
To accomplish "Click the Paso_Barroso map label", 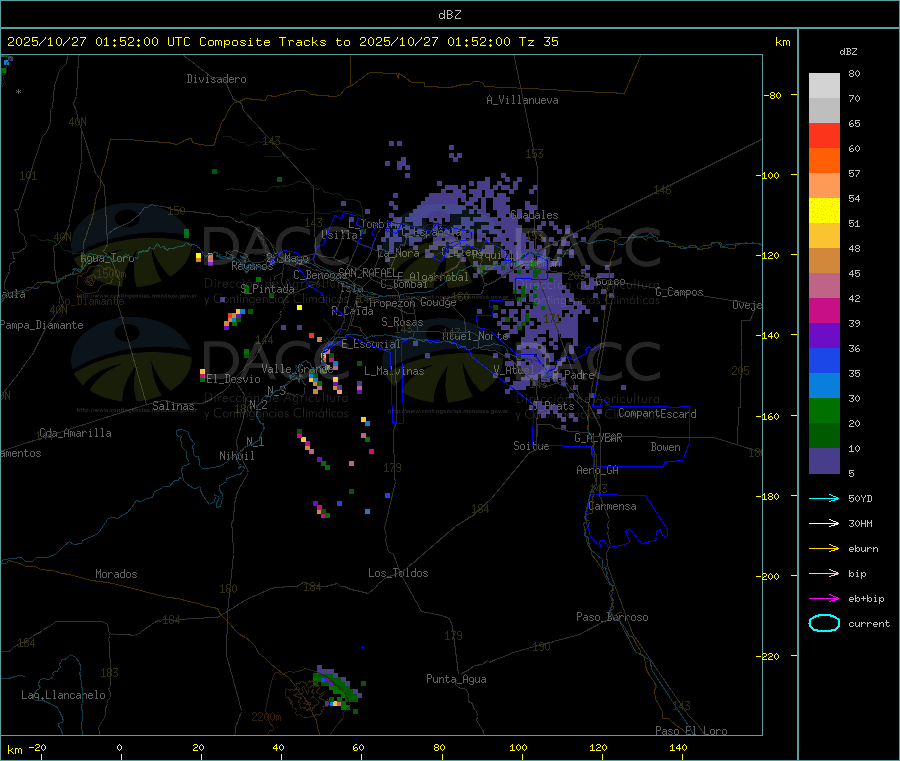I will pos(612,617).
